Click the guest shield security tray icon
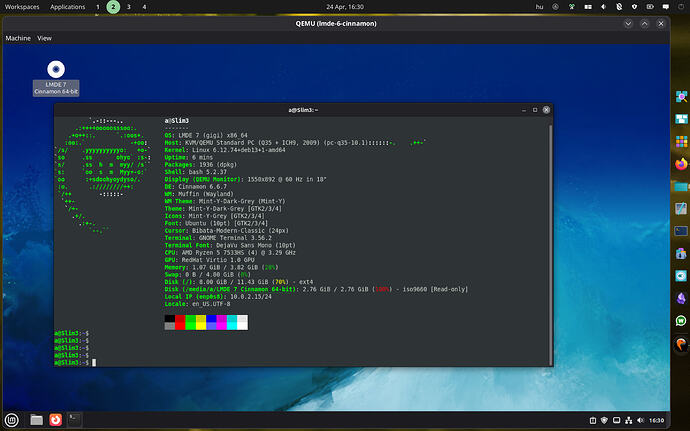 [x=605, y=420]
